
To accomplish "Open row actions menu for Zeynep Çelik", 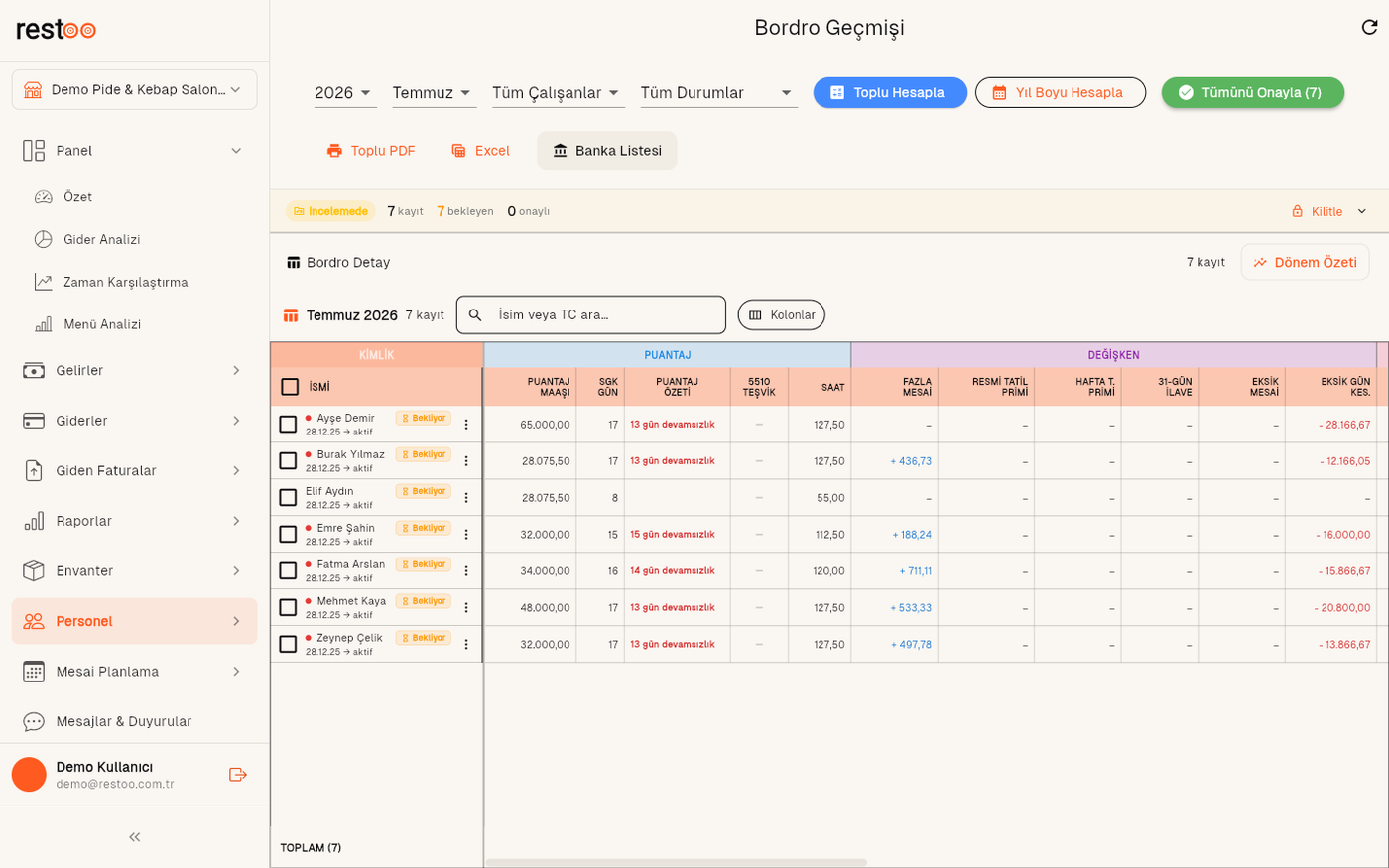I will coord(466,645).
